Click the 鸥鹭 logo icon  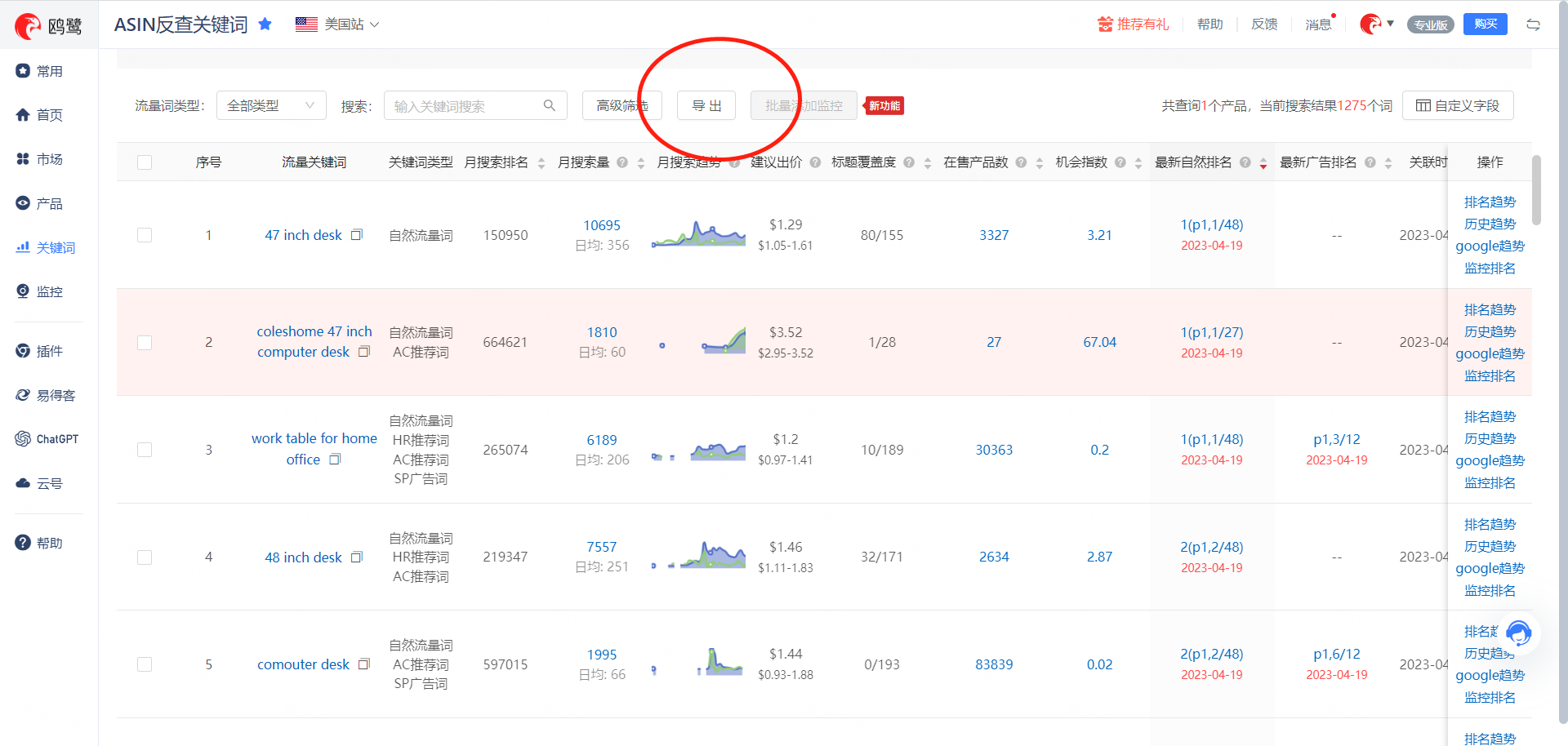(28, 27)
